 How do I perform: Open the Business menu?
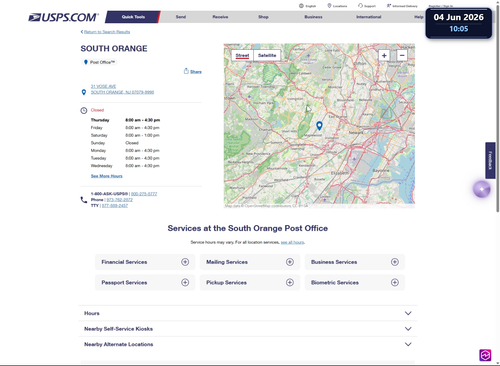click(x=313, y=17)
